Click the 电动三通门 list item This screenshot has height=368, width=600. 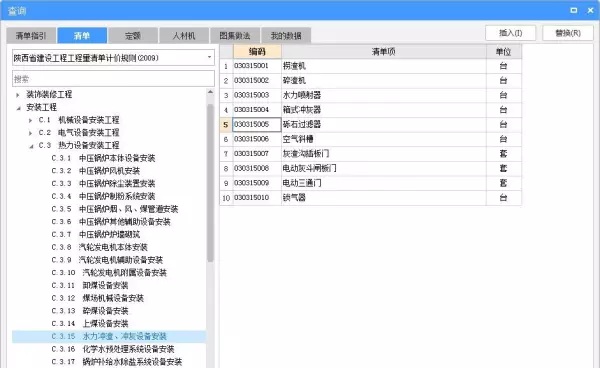click(384, 183)
